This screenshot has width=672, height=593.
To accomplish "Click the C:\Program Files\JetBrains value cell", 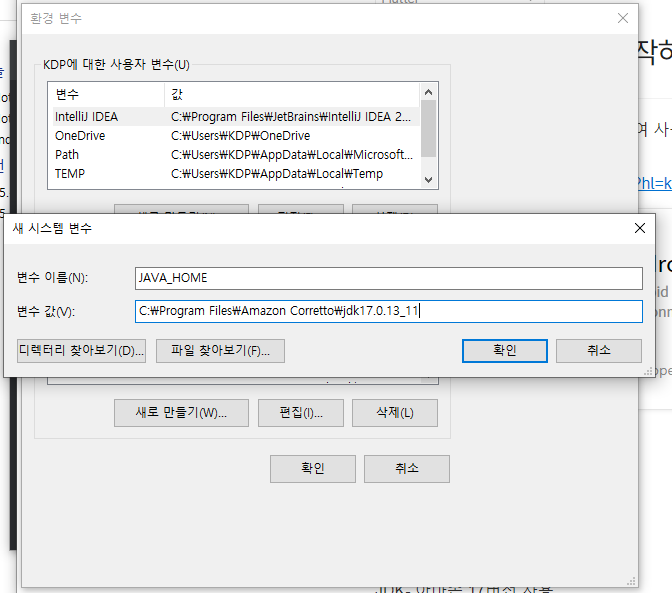I will (291, 117).
